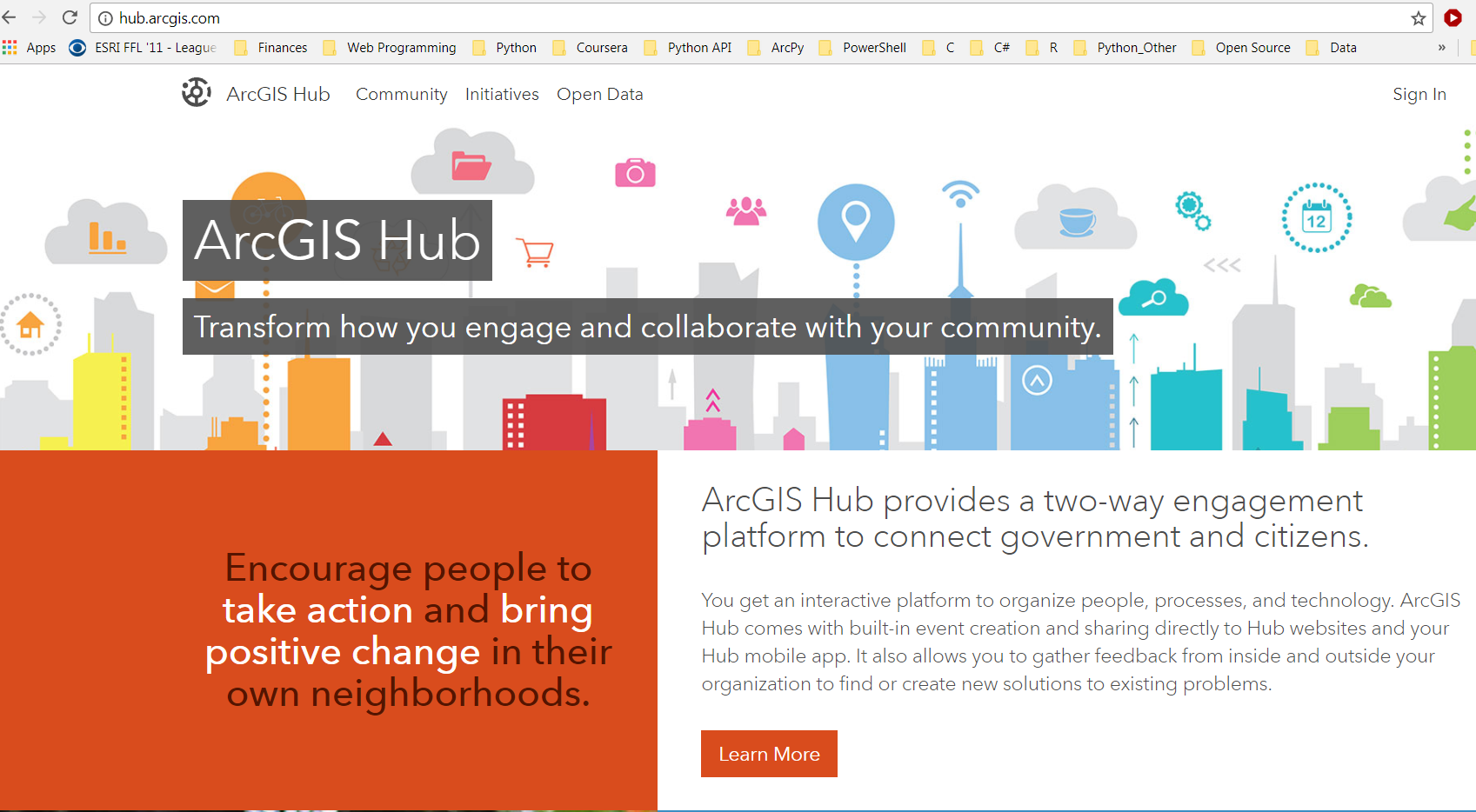This screenshot has width=1476, height=812.
Task: Click the site info icon in address bar
Action: [105, 18]
